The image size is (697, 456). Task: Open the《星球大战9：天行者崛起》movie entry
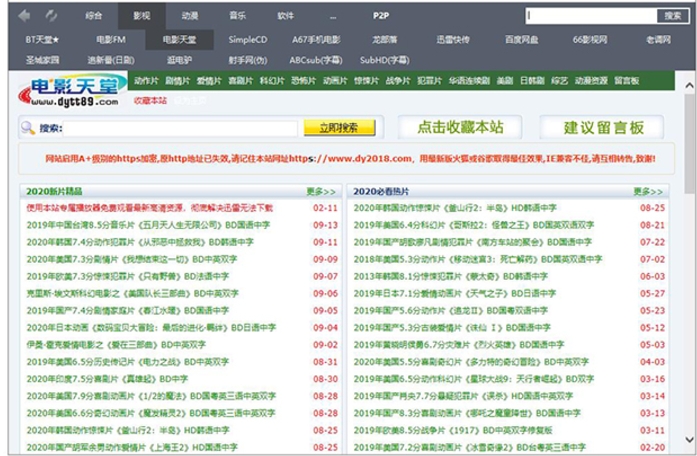pos(474,379)
